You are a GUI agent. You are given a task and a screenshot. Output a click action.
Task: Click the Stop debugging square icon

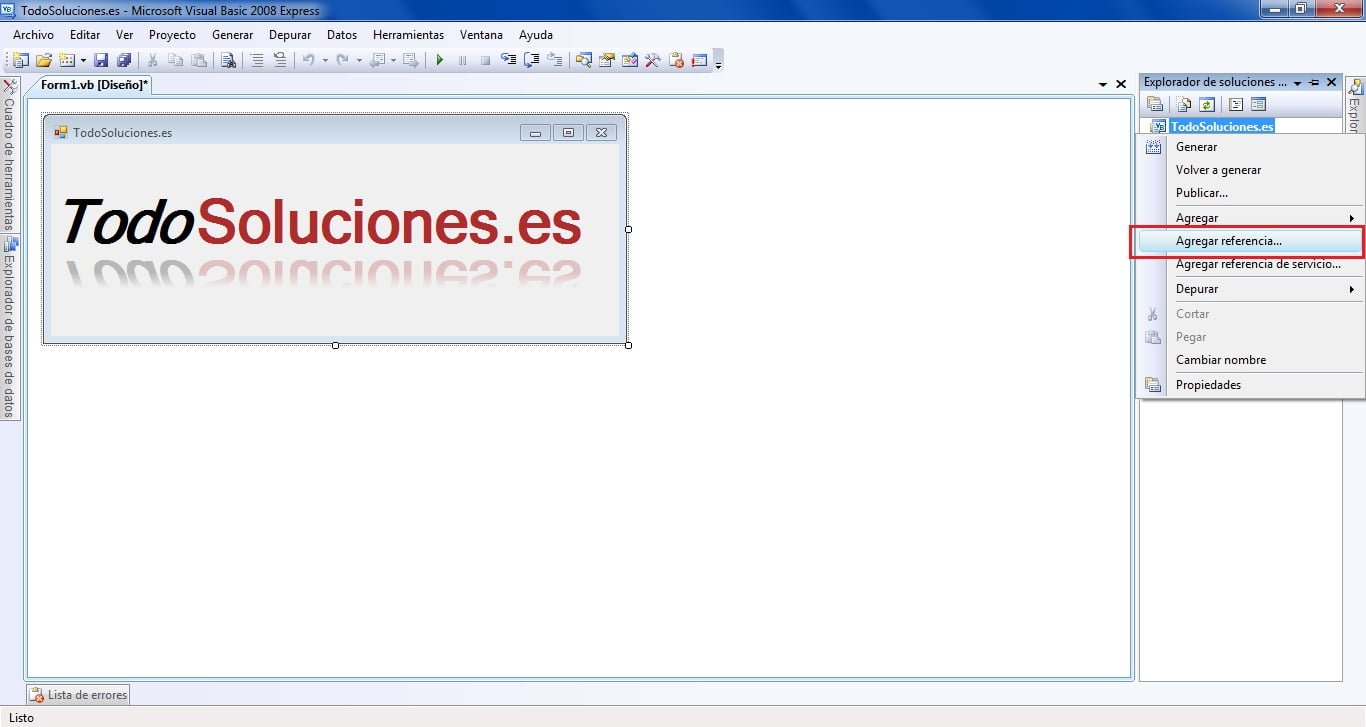(x=485, y=60)
